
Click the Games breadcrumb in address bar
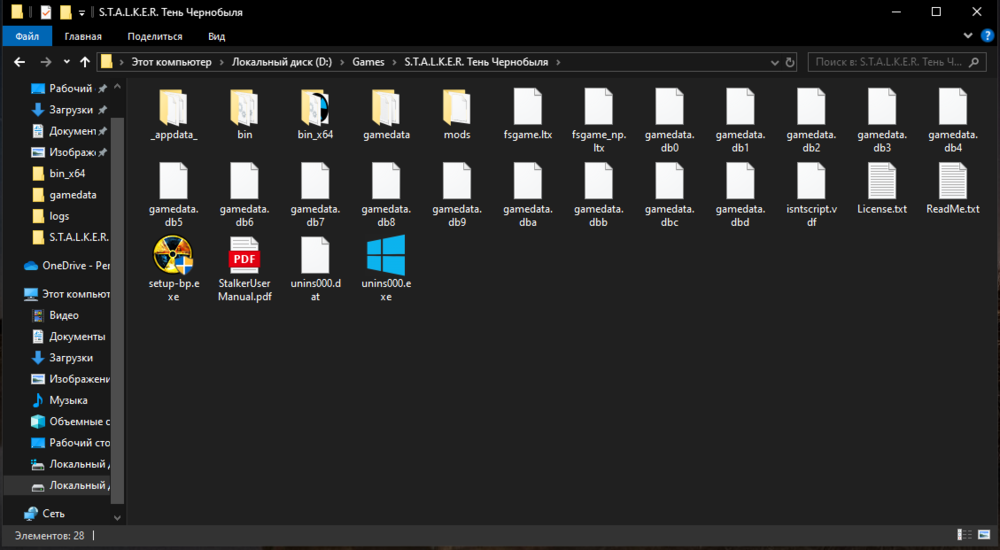tap(368, 62)
